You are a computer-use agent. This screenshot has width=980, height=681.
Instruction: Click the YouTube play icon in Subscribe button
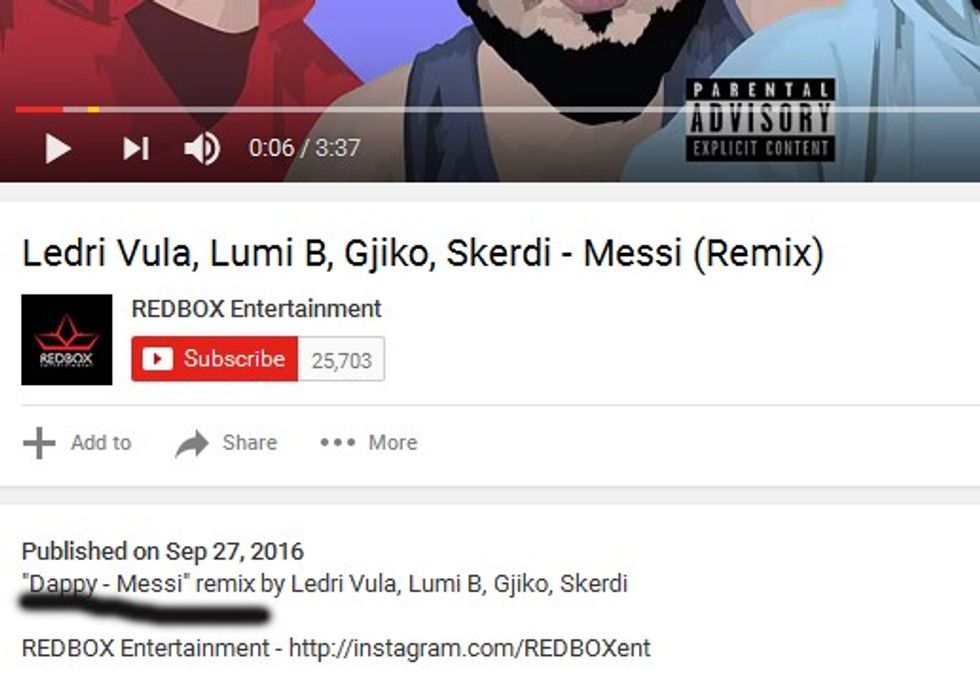(158, 359)
